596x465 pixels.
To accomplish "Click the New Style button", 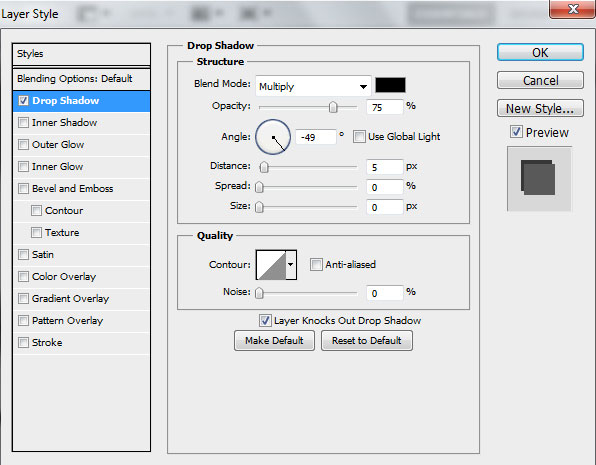I will click(x=540, y=108).
